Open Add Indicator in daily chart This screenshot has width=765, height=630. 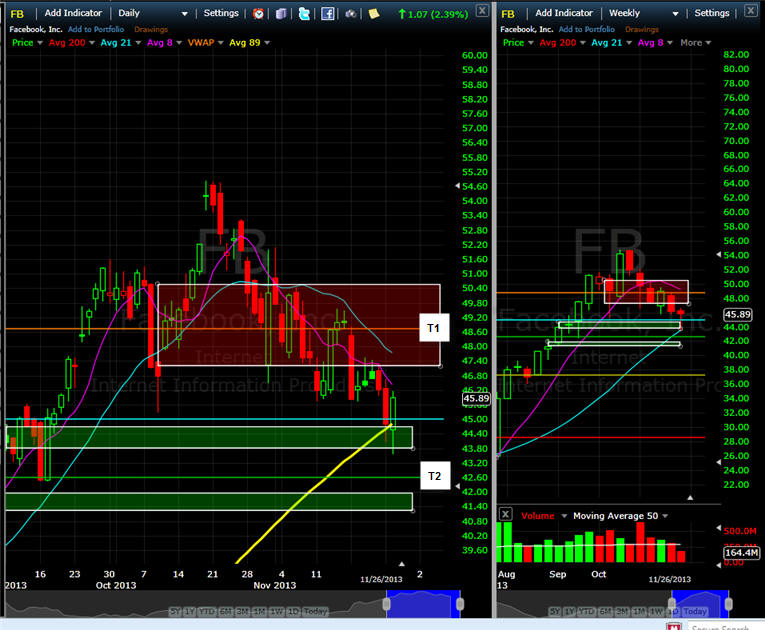[x=73, y=13]
